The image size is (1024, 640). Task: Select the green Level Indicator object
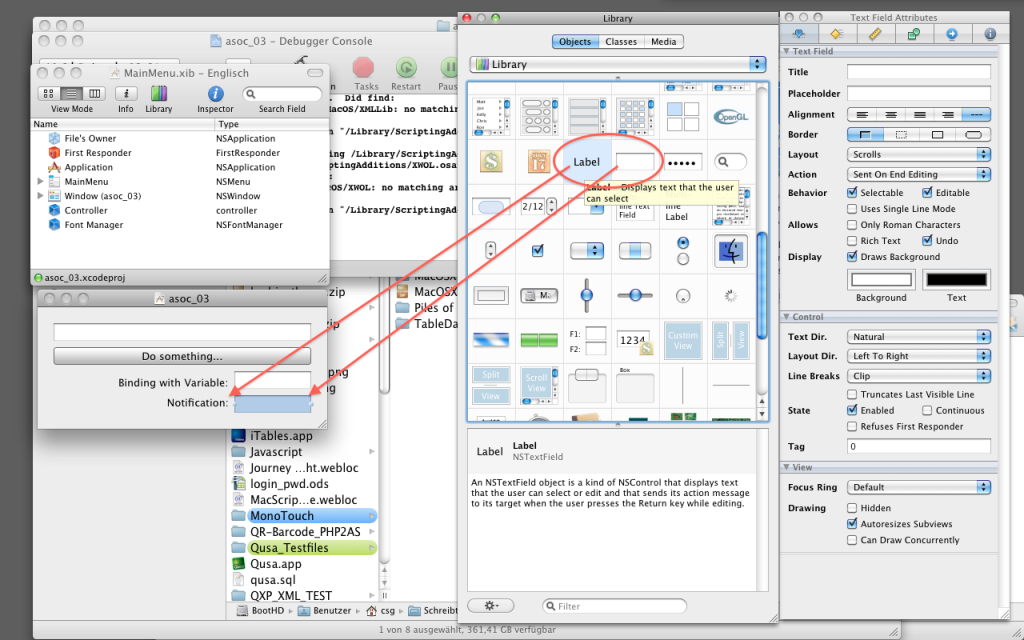coord(539,340)
